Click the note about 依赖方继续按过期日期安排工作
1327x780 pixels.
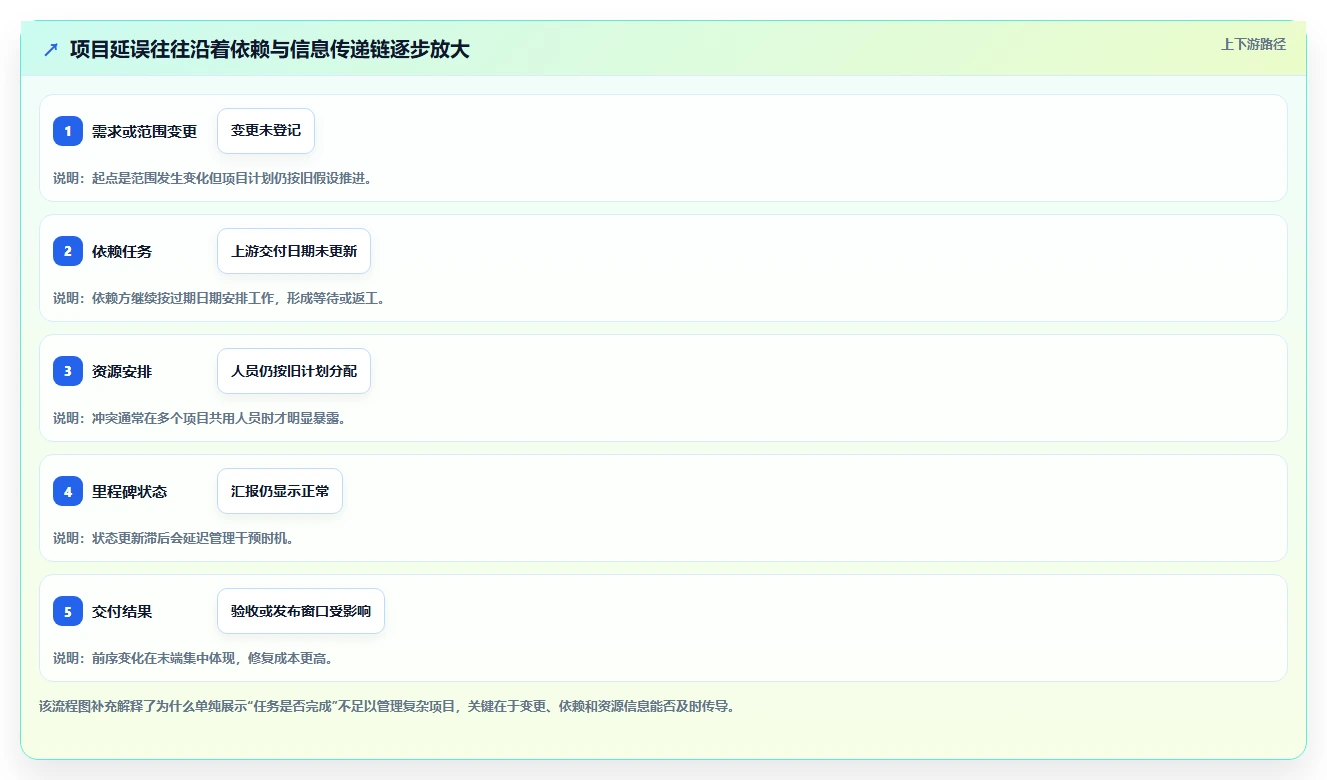pyautogui.click(x=219, y=298)
